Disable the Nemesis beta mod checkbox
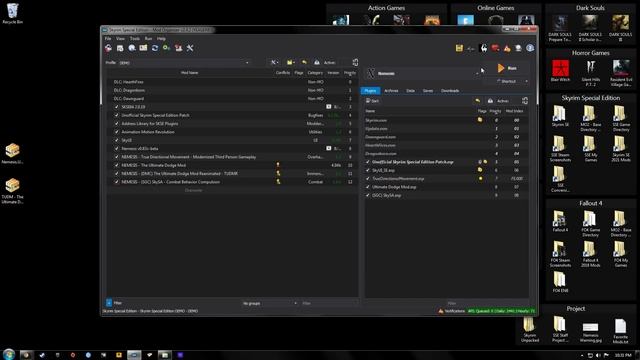This screenshot has height=360, width=640. click(x=116, y=149)
